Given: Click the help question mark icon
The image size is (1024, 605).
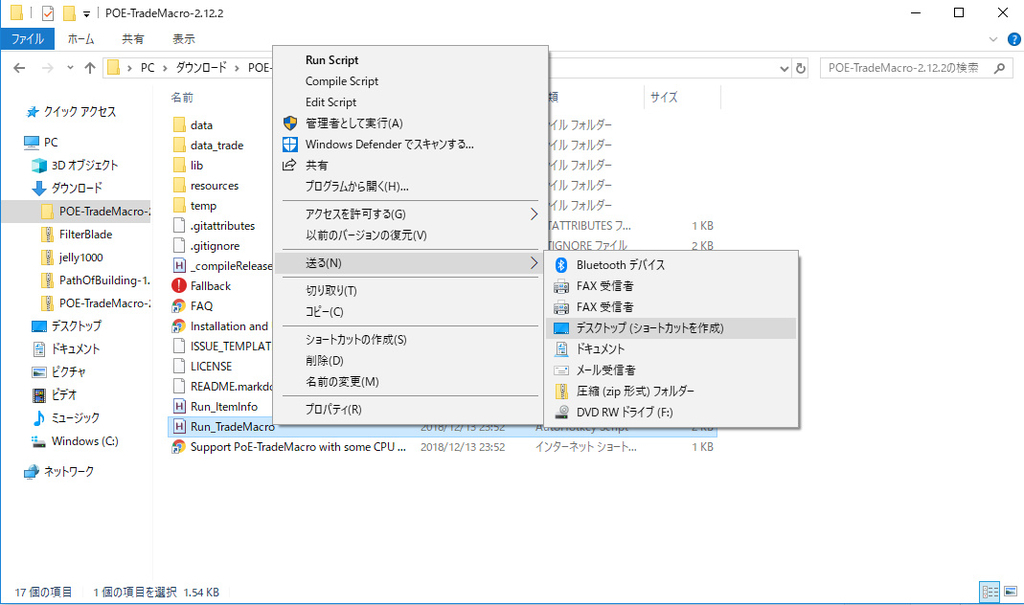Looking at the screenshot, I should [x=1014, y=39].
